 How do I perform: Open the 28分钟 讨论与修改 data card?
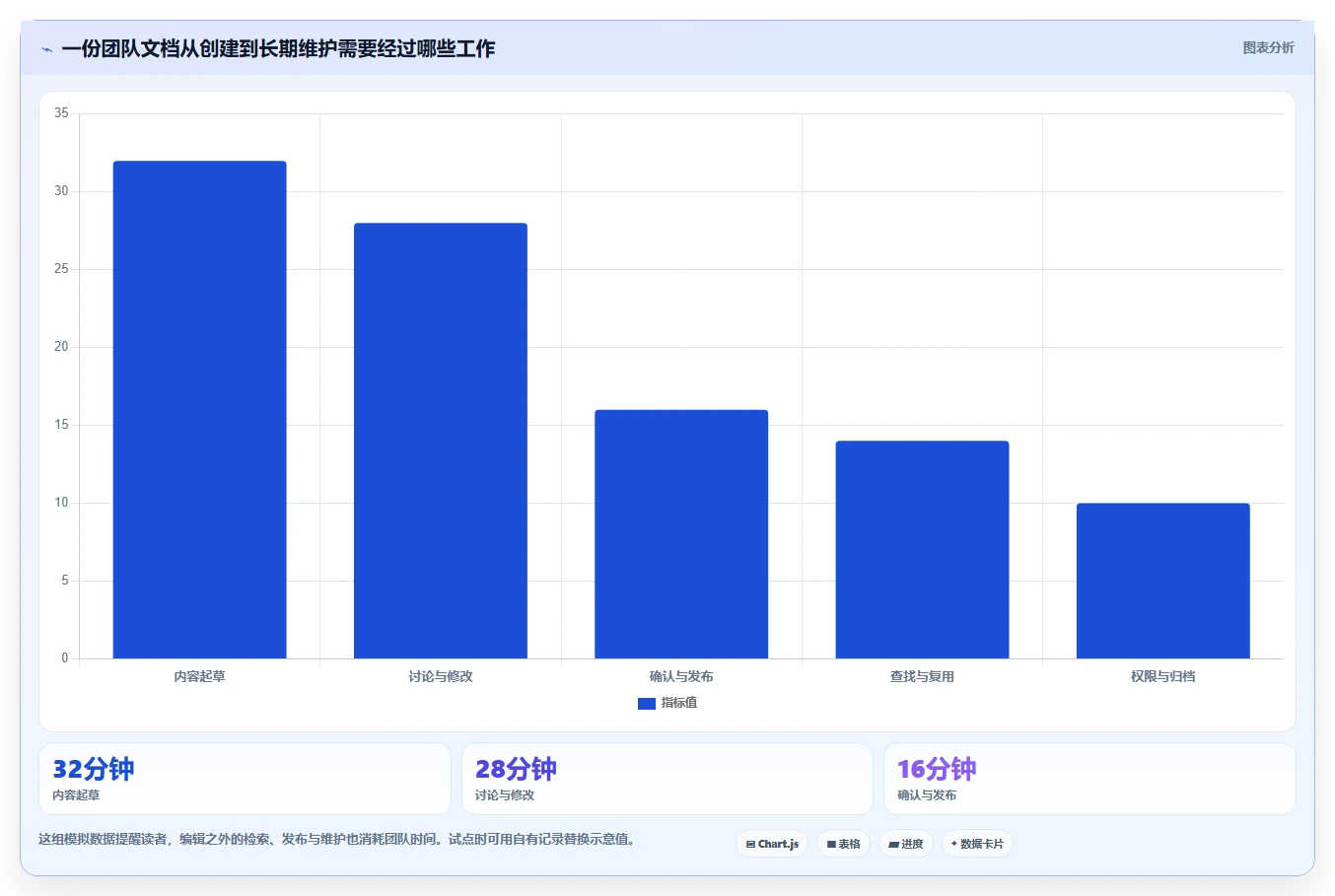(667, 779)
